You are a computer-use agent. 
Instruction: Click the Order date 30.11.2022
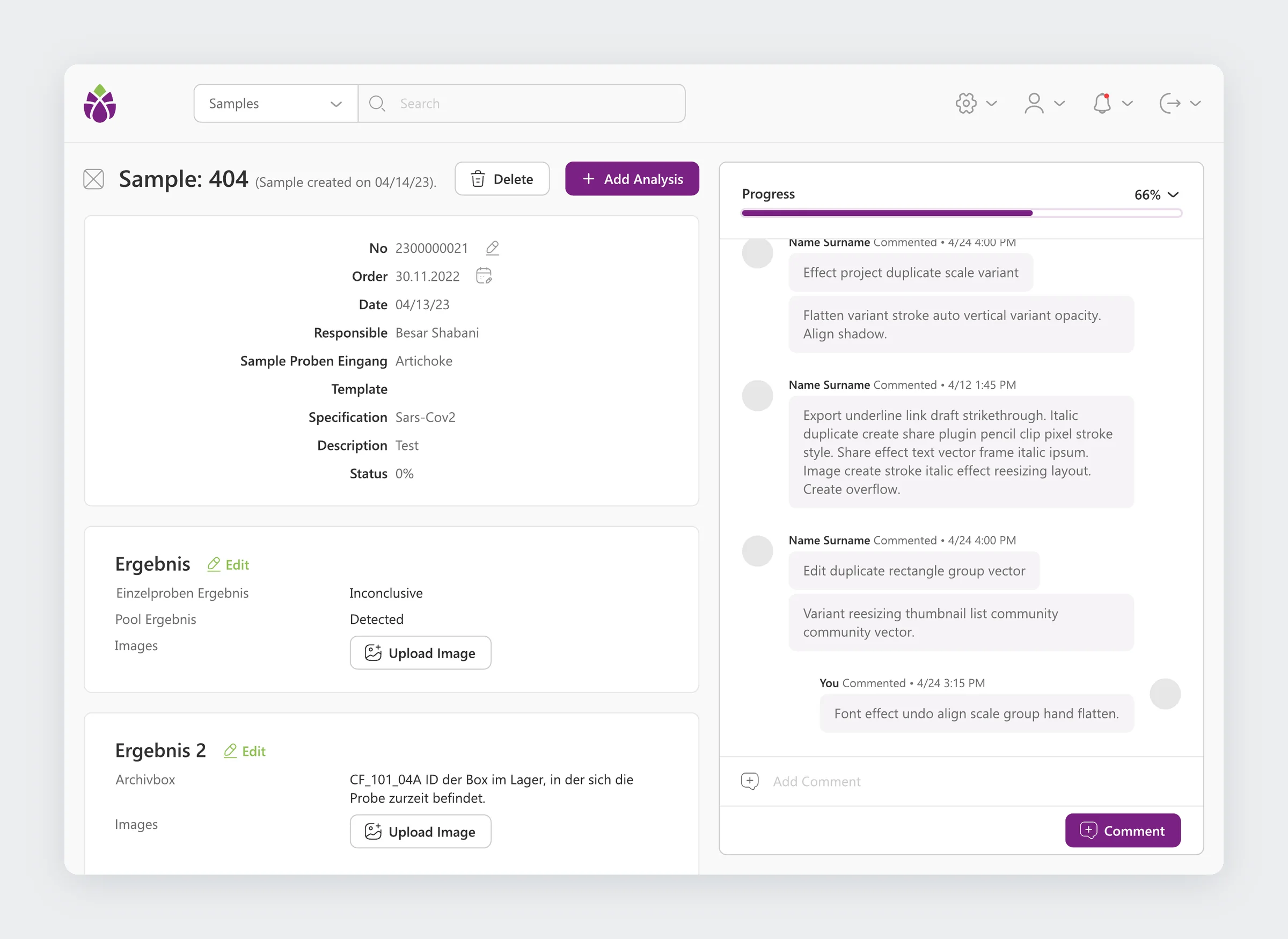click(428, 276)
